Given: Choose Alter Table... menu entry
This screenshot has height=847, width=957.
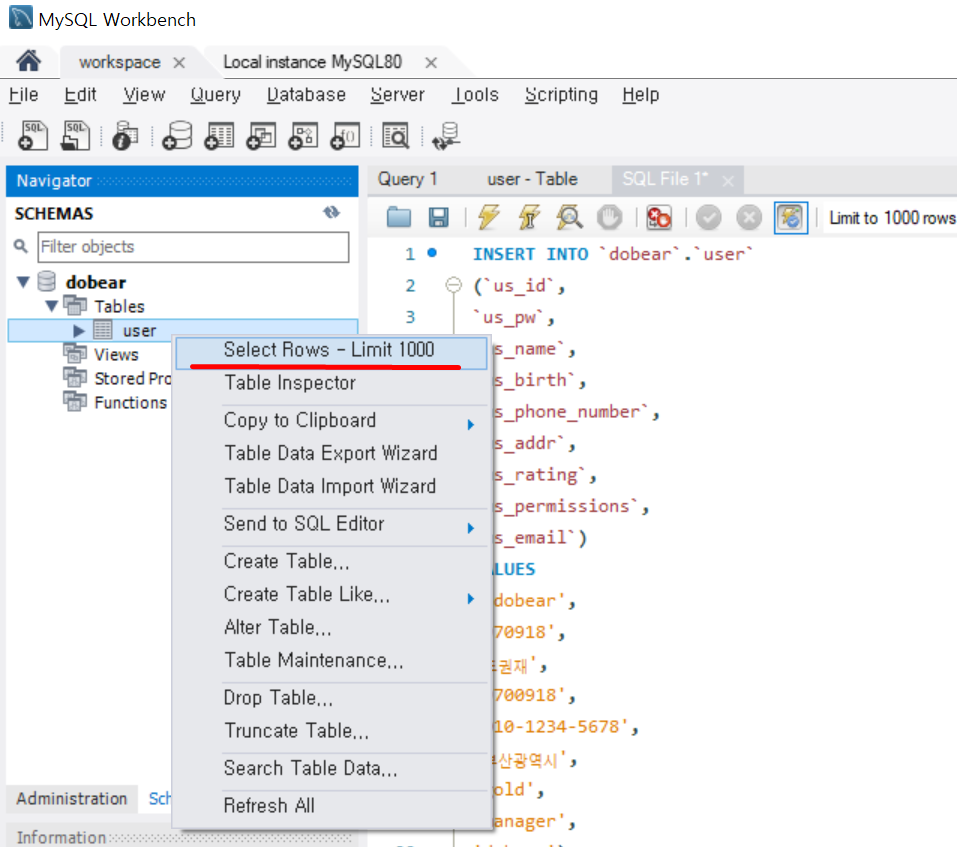Looking at the screenshot, I should [x=331, y=627].
